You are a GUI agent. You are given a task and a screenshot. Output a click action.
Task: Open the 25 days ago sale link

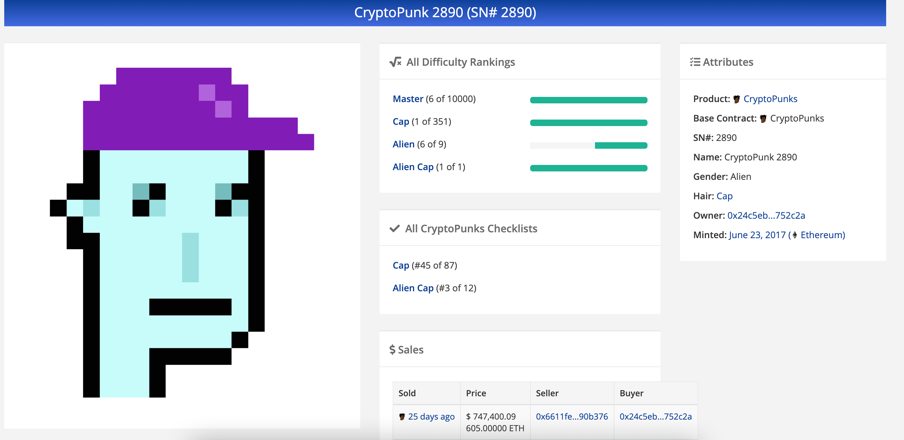click(x=431, y=417)
